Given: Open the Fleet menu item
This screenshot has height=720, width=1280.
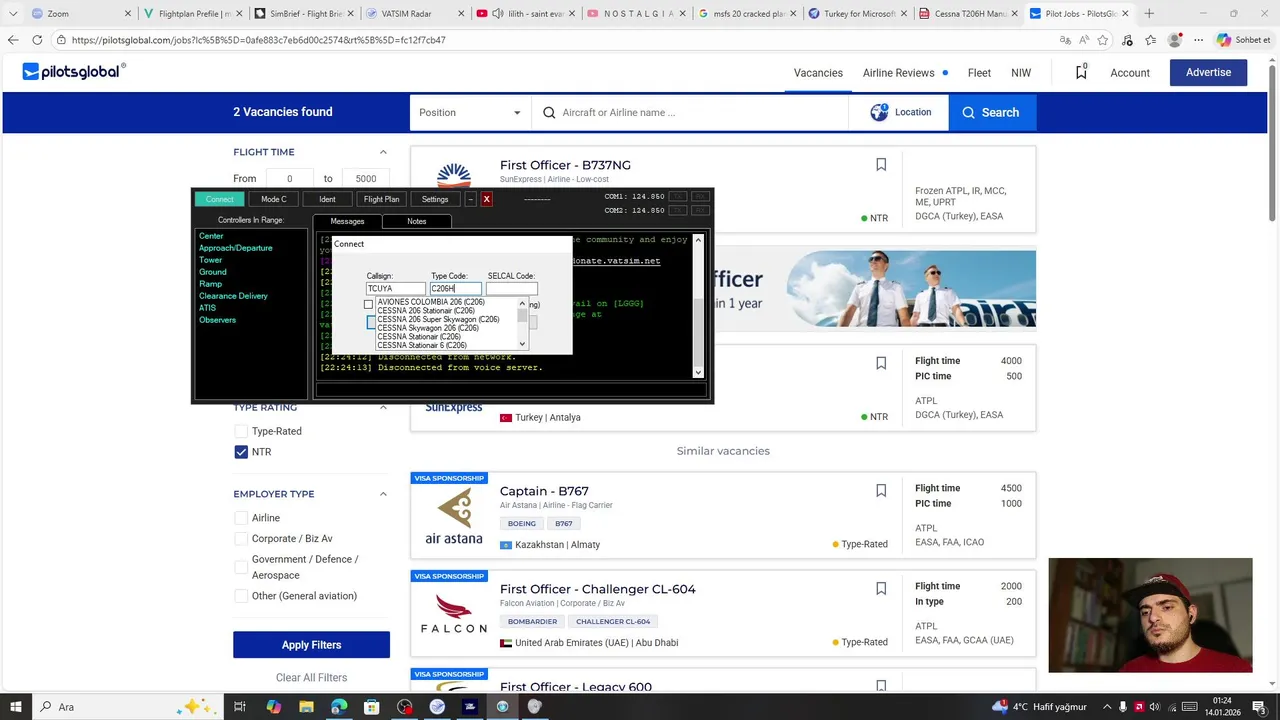Looking at the screenshot, I should (979, 73).
